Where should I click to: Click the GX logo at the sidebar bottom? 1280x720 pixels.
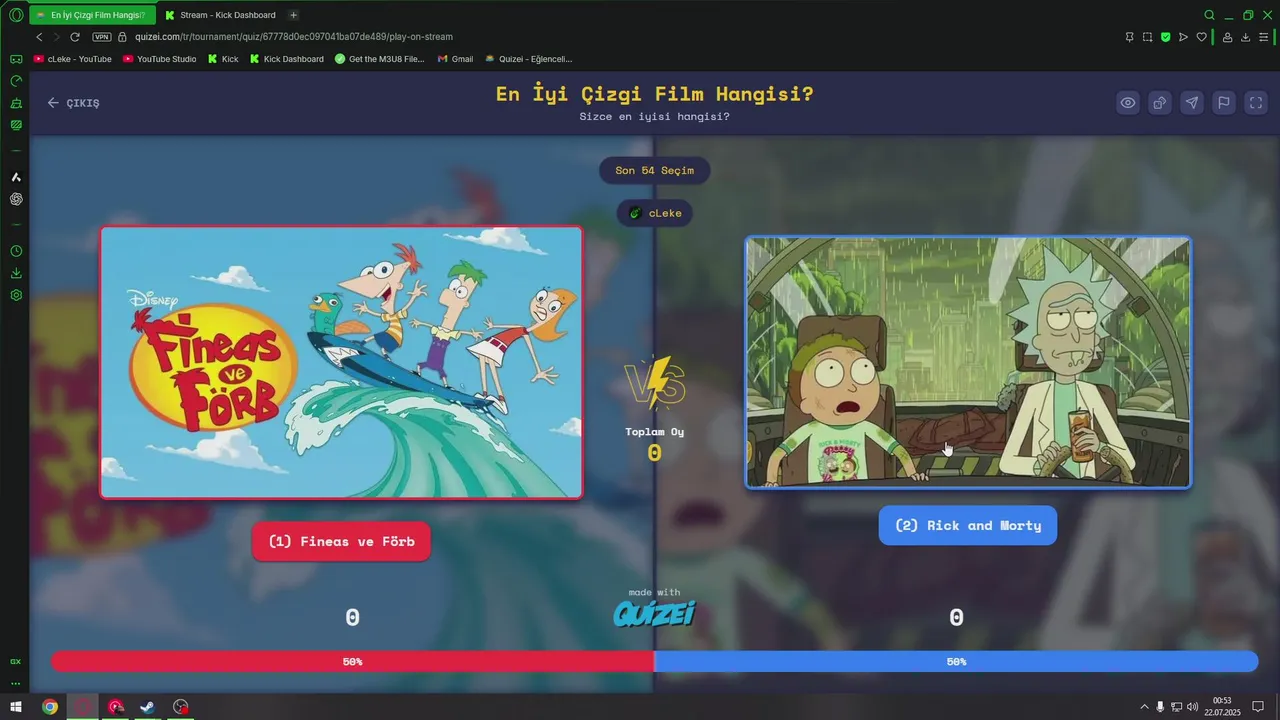point(15,661)
